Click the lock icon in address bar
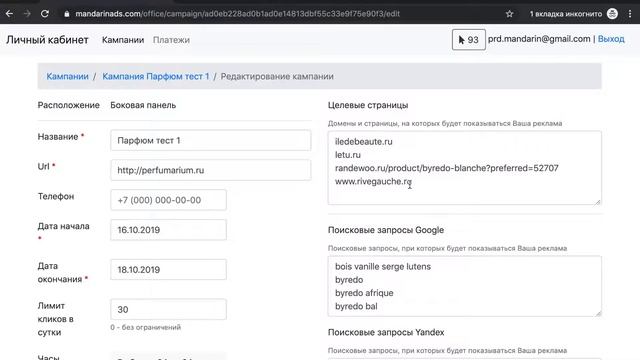Screen dimensions: 640x360 (x=67, y=14)
